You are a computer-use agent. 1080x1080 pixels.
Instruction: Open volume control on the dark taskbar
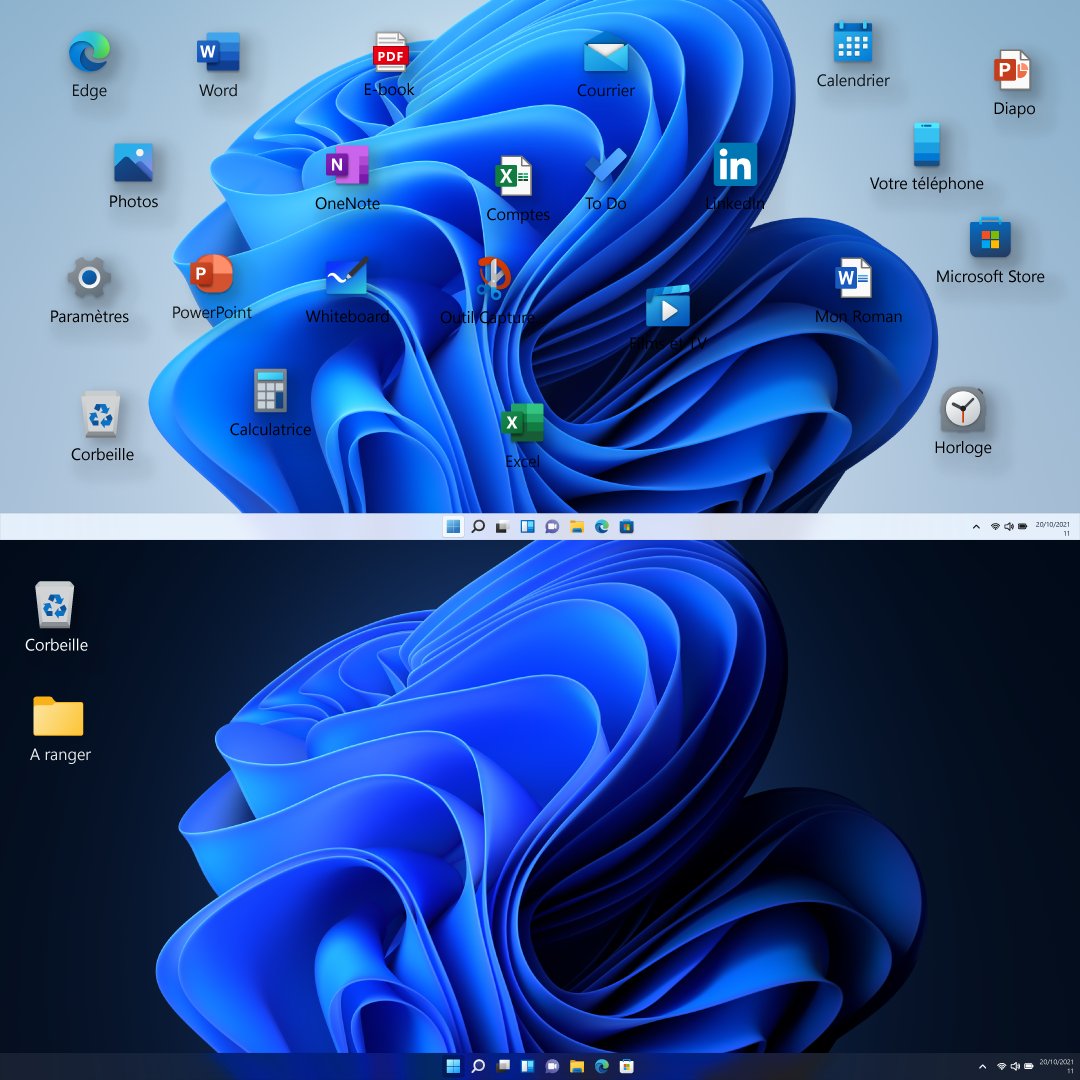tap(1015, 1067)
